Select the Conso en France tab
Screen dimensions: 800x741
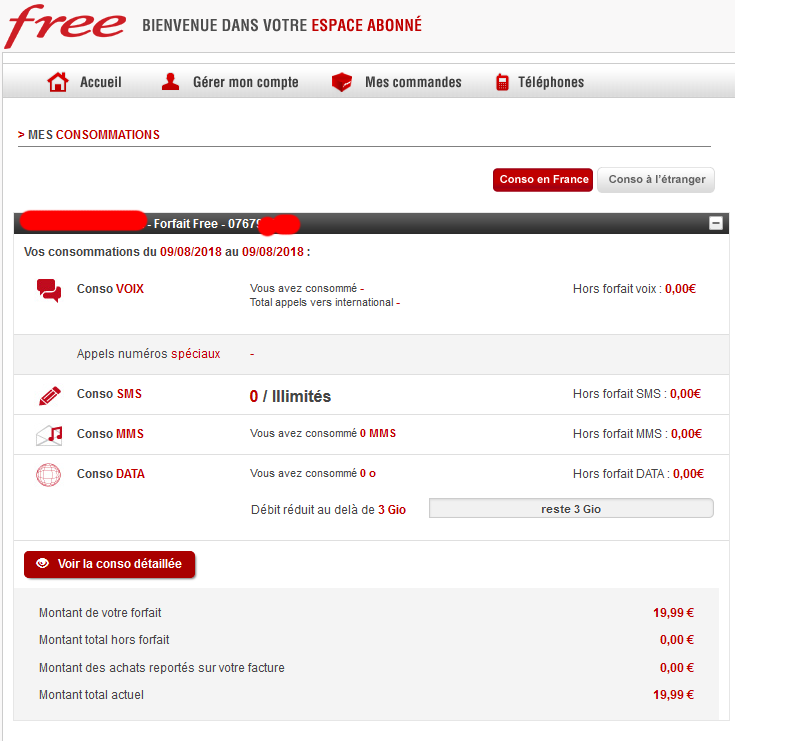[543, 180]
